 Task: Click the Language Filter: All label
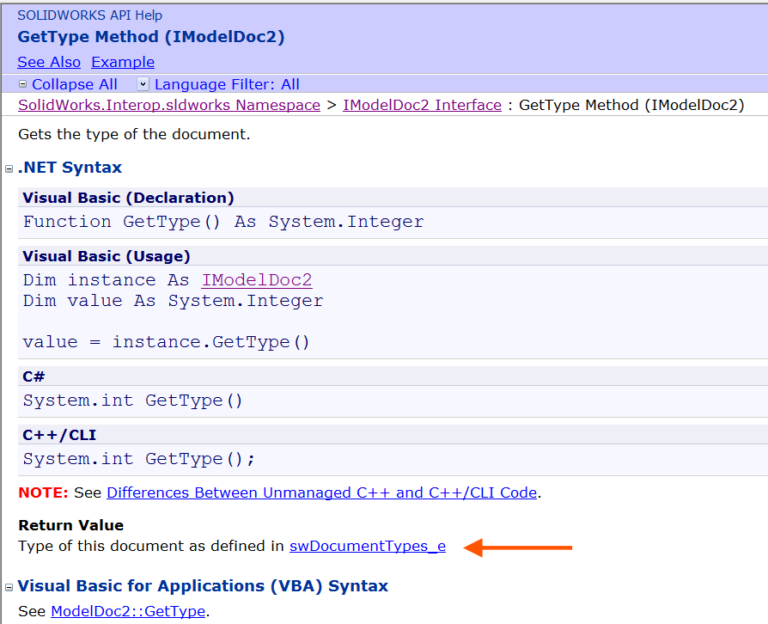227,84
